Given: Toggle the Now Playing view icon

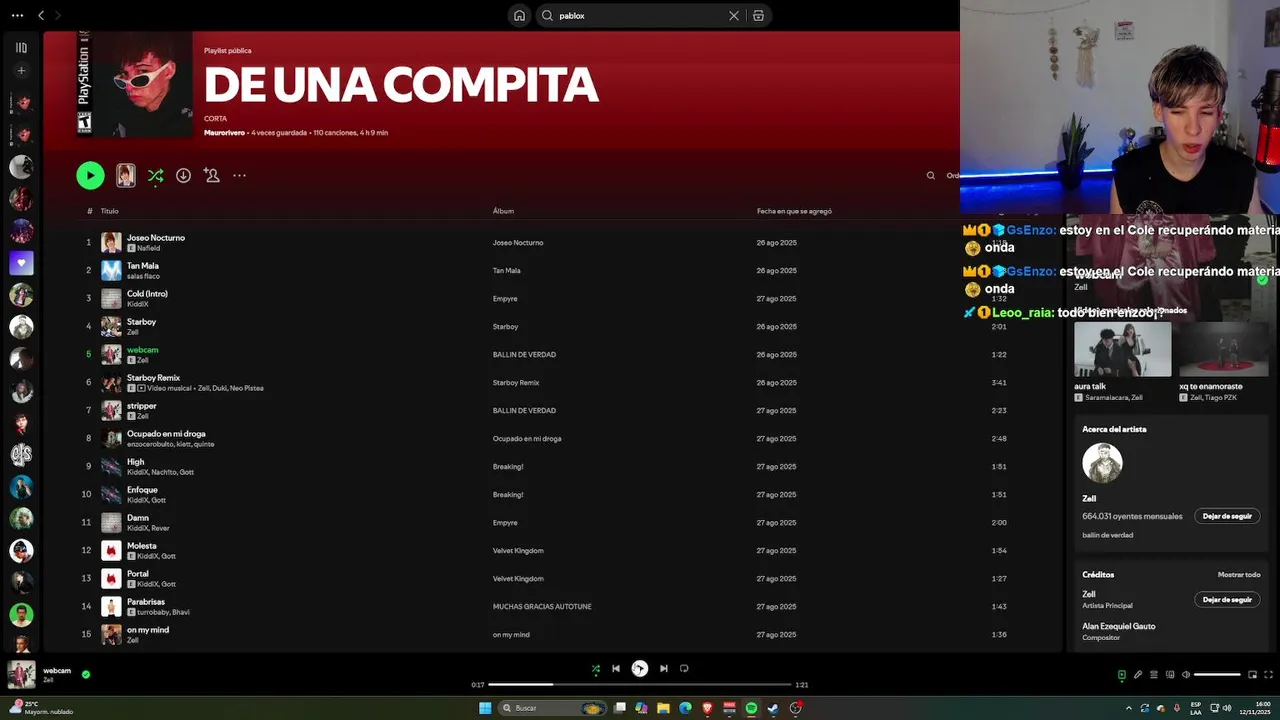Looking at the screenshot, I should click(x=1121, y=675).
